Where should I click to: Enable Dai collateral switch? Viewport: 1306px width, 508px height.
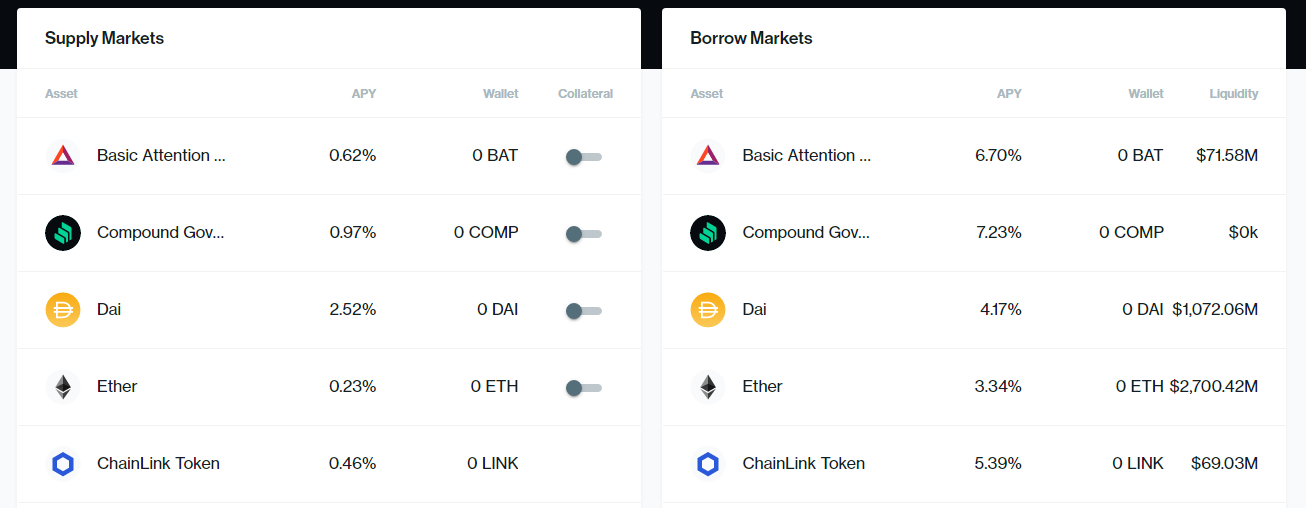click(x=583, y=311)
